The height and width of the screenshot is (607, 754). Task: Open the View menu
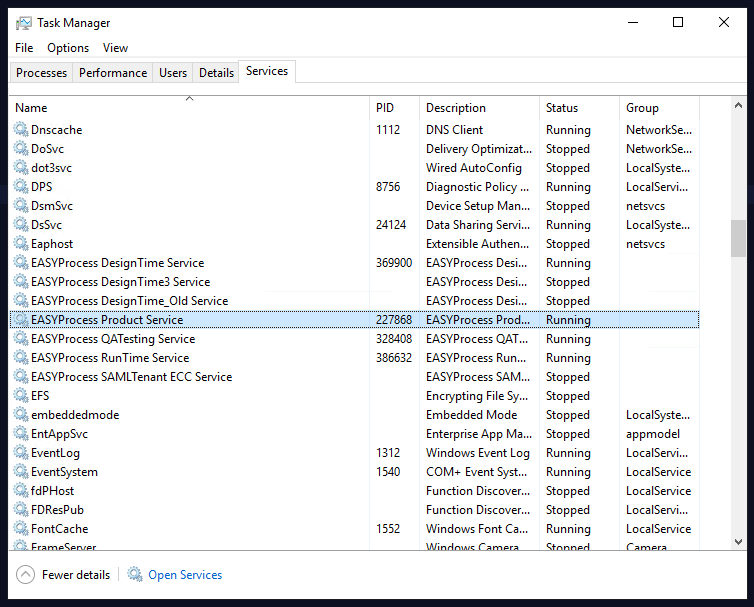115,48
